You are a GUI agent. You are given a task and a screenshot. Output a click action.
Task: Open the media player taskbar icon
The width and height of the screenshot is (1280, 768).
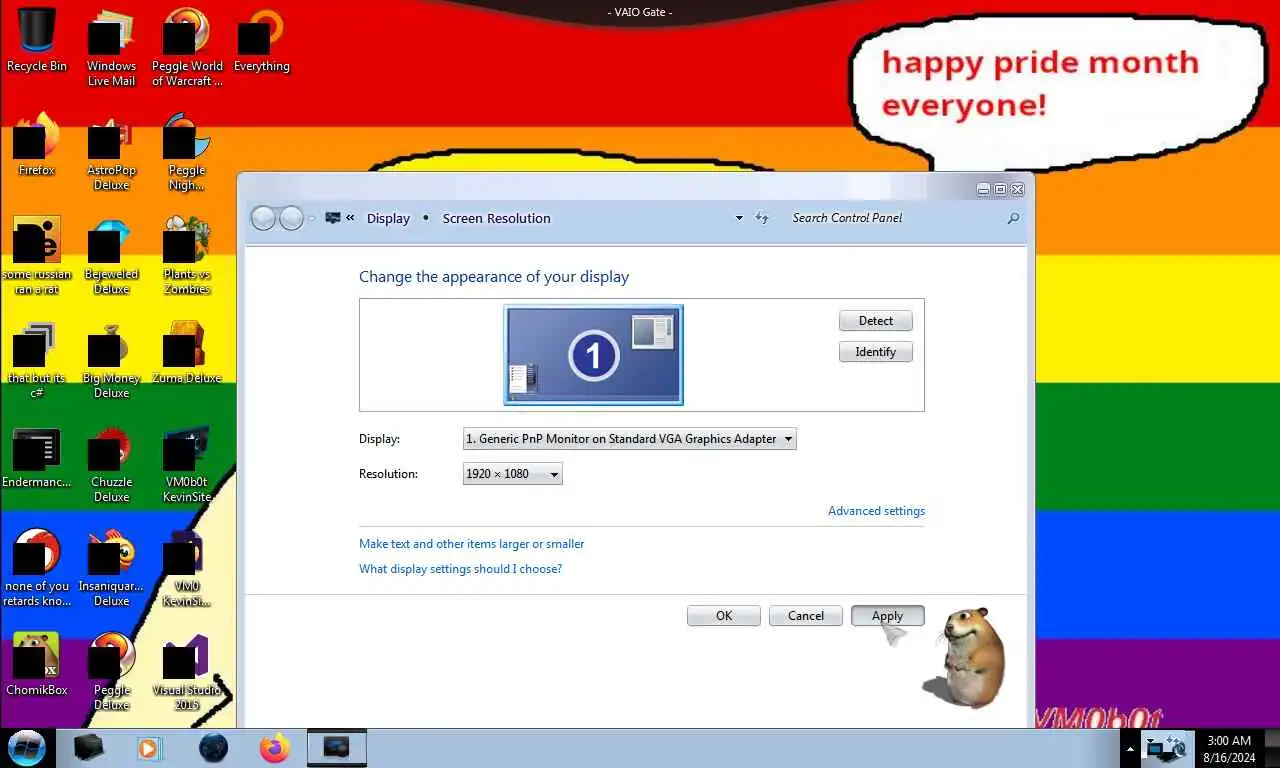[149, 747]
